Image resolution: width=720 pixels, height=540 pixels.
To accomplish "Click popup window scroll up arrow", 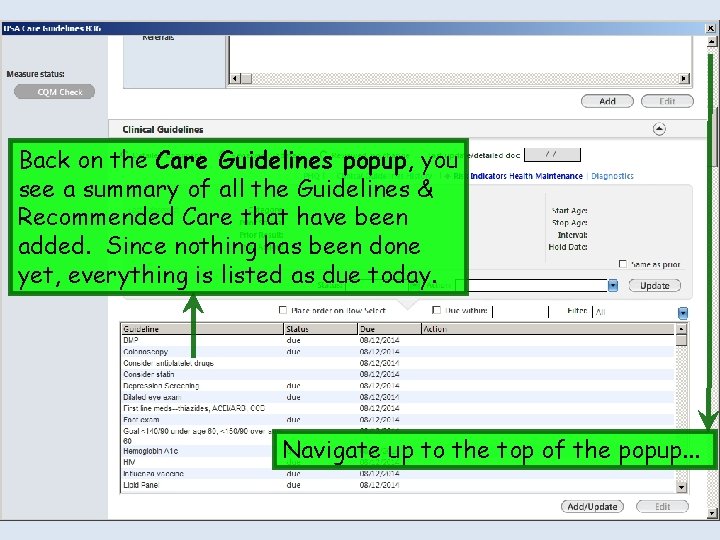I will (x=711, y=41).
